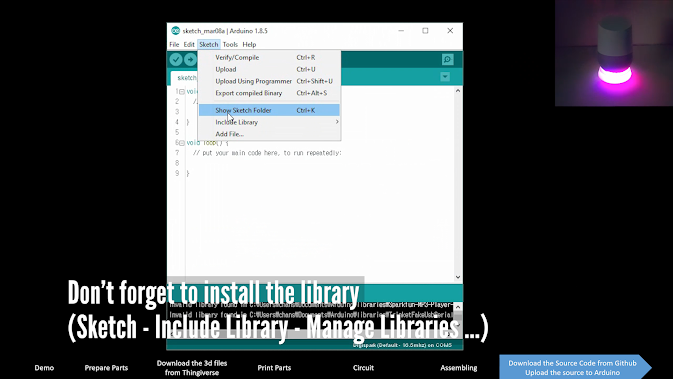Open the Tools menu
The width and height of the screenshot is (673, 379).
(x=230, y=44)
